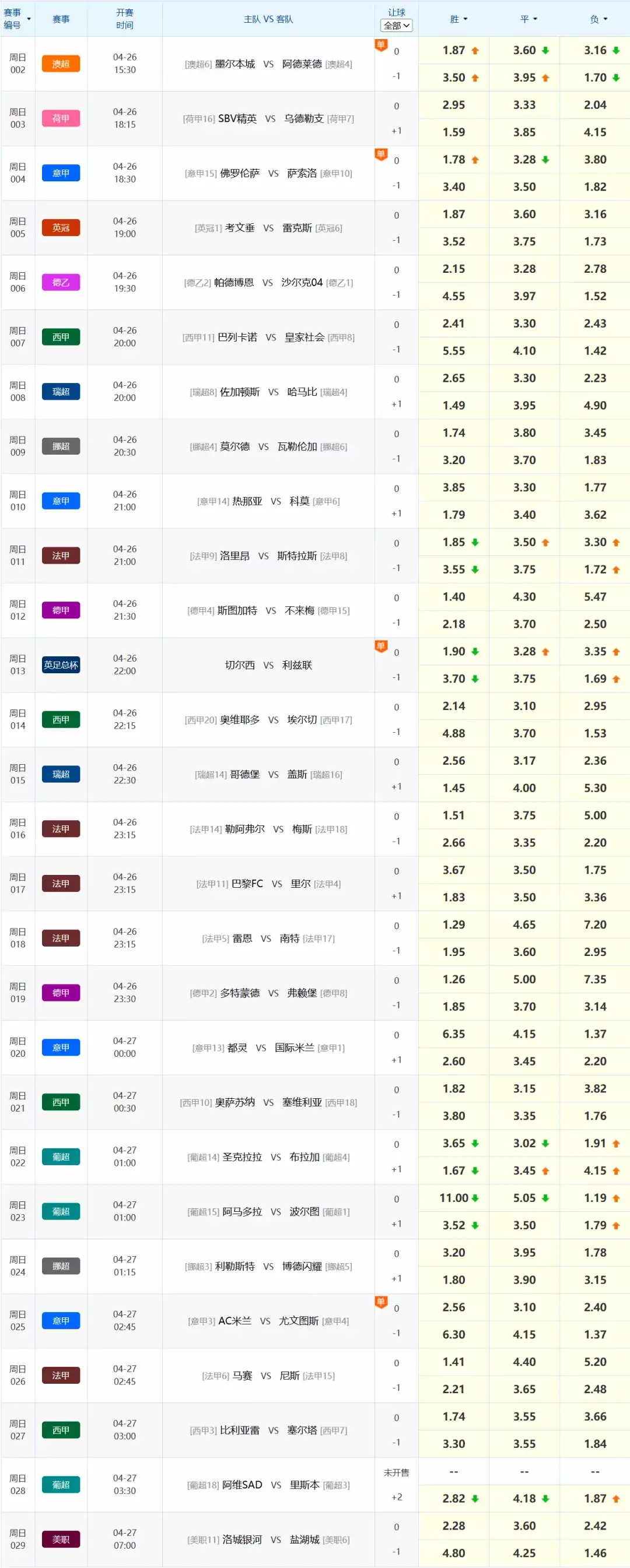Click the 西甲 league tag on match 007

61,337
